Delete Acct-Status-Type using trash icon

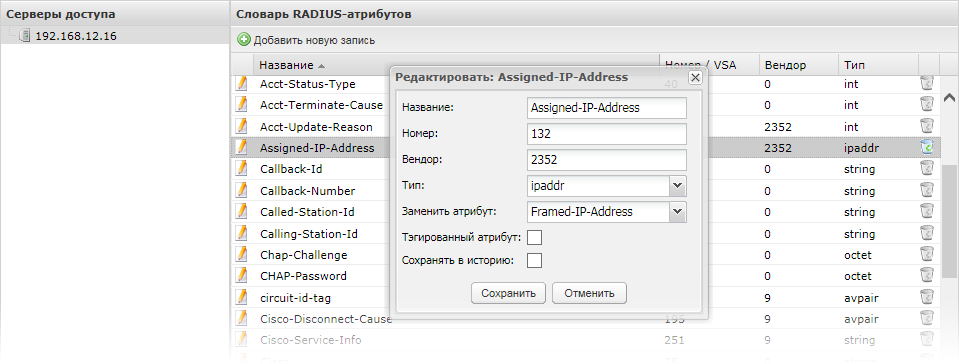[x=927, y=84]
